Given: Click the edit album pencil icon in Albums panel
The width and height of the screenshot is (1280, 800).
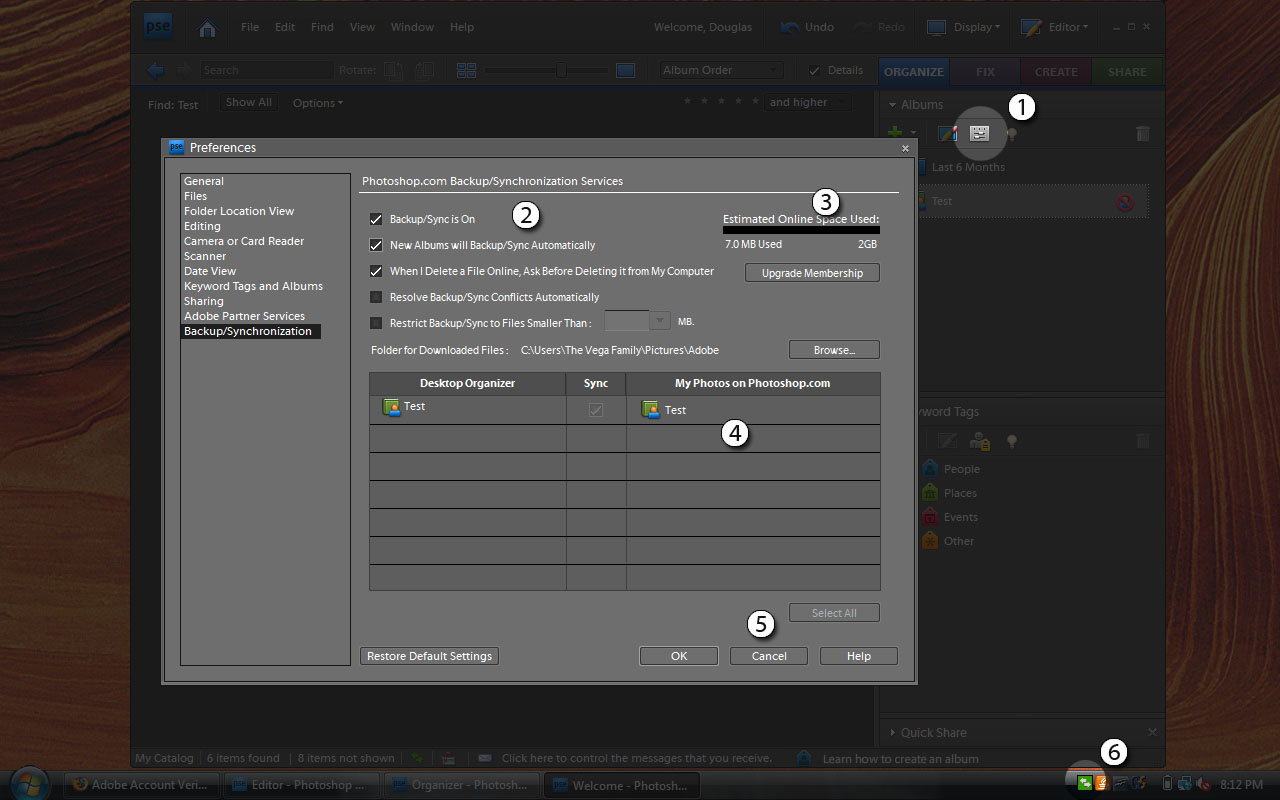Looking at the screenshot, I should (947, 133).
